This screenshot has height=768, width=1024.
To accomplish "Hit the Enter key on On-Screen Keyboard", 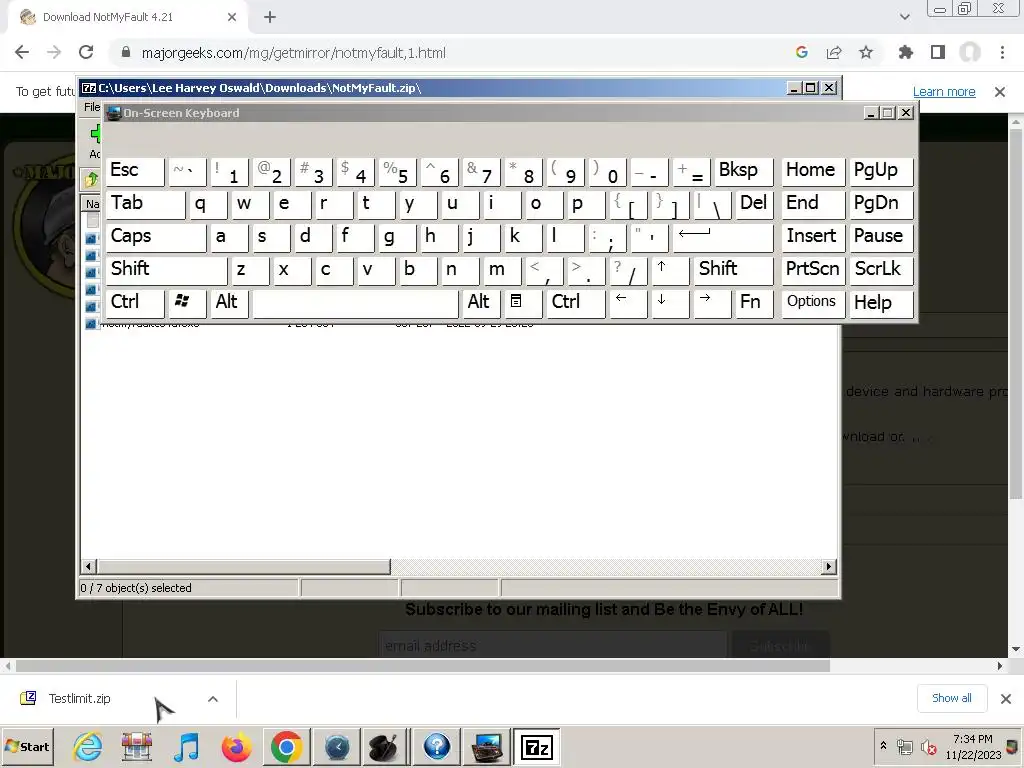I will (722, 237).
